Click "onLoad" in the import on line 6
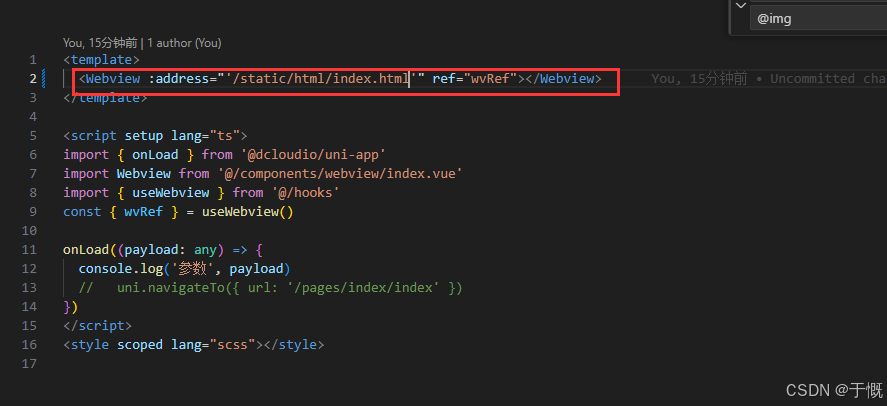 (155, 154)
